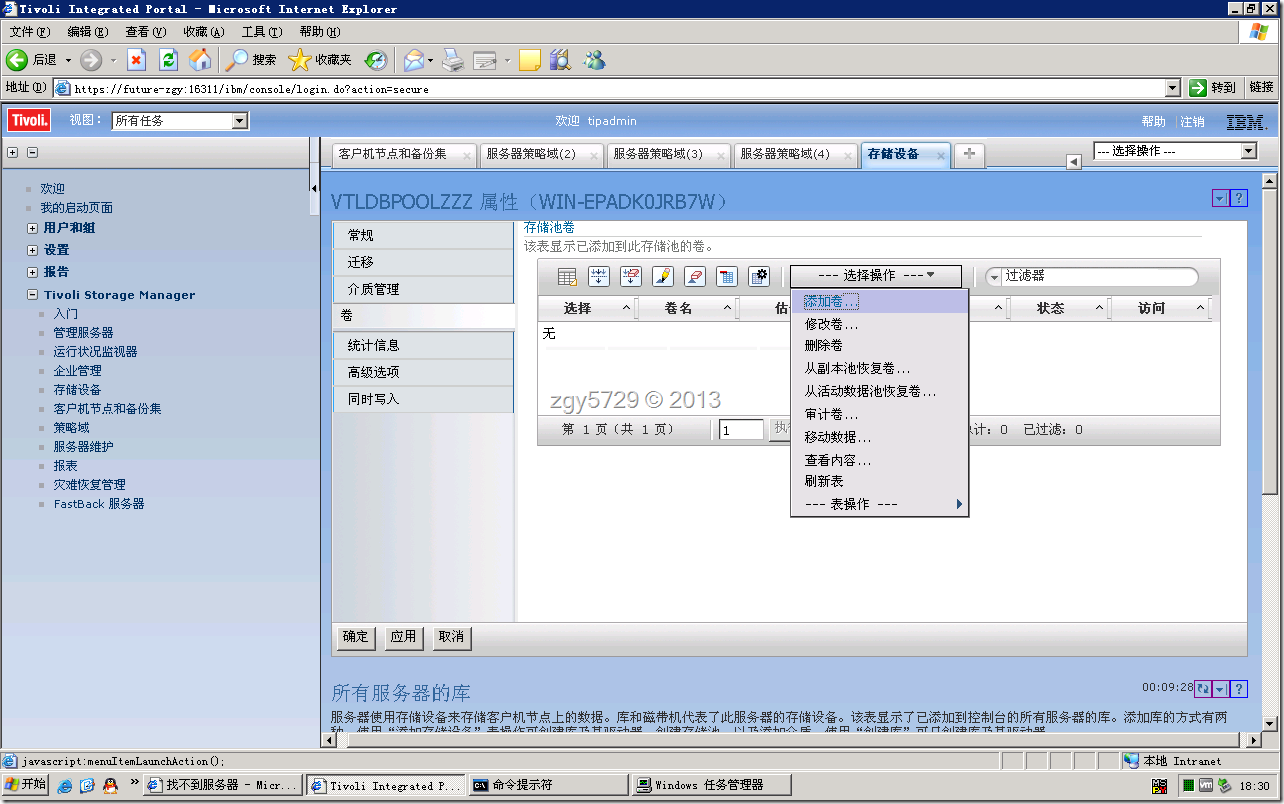Image resolution: width=1284 pixels, height=804 pixels.
Task: Choose 修改卷... from the action menu
Action: tap(879, 324)
